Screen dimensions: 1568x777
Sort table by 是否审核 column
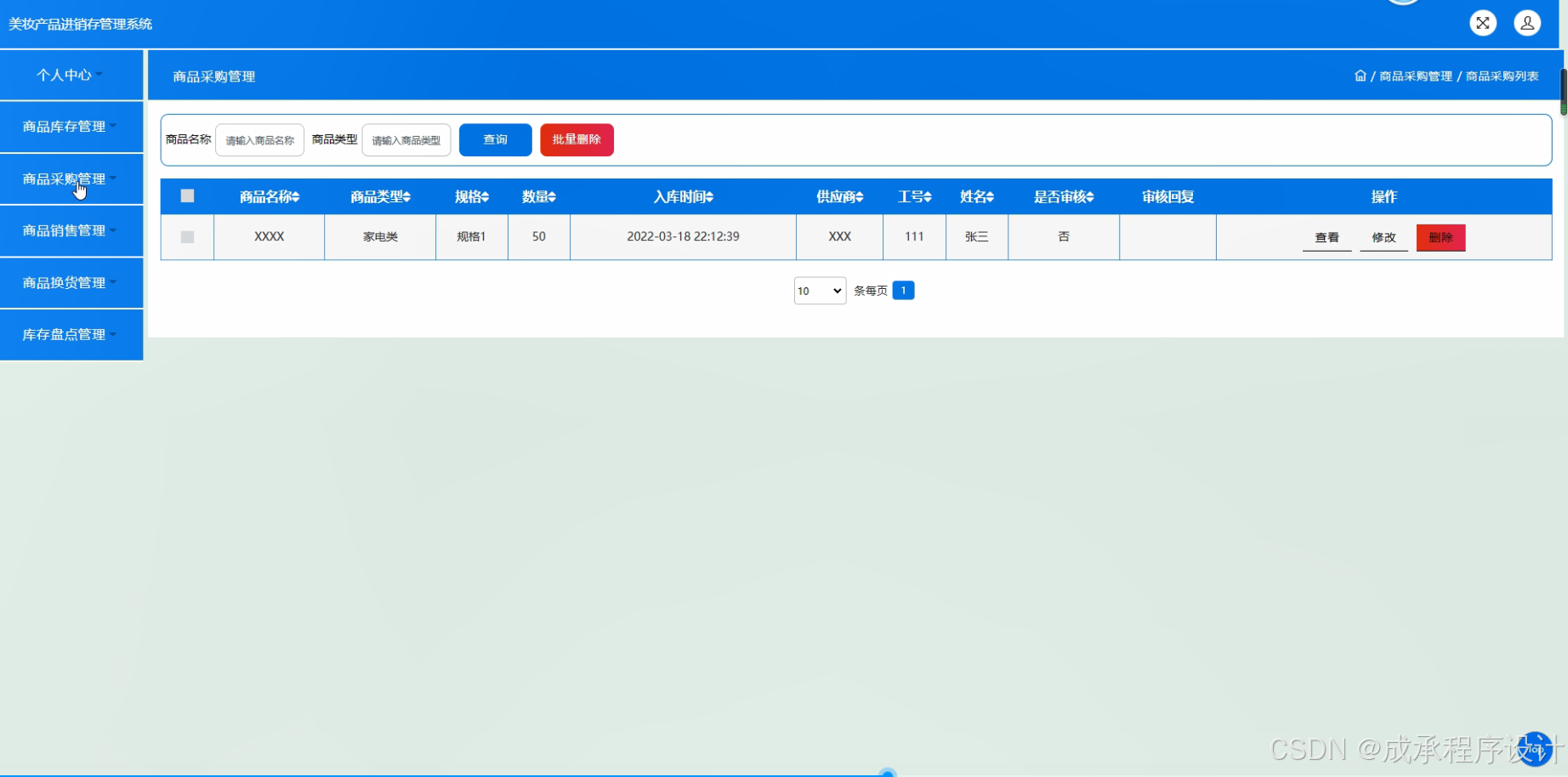(x=1064, y=196)
